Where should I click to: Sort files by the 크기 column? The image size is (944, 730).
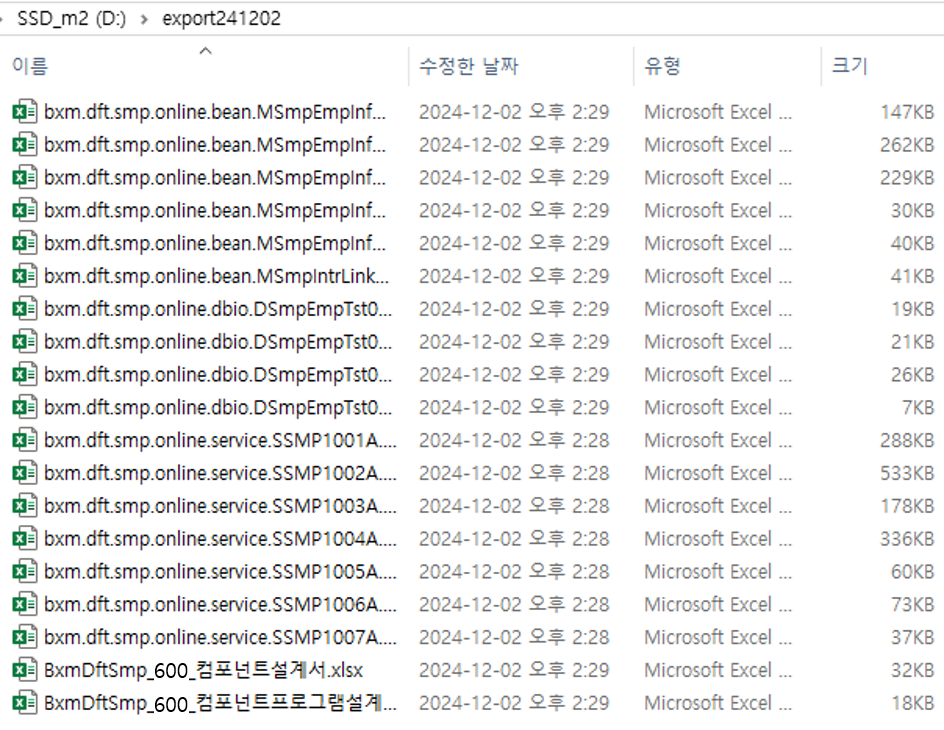coord(850,66)
